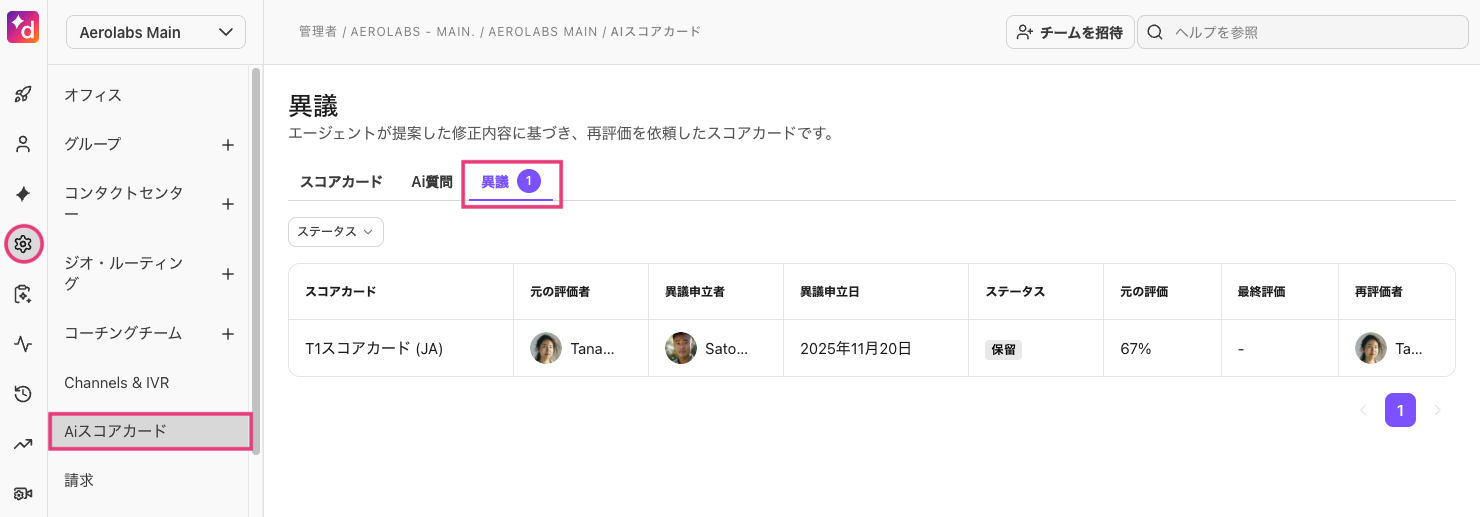Click the 元の評価者 column header

[x=560, y=292]
